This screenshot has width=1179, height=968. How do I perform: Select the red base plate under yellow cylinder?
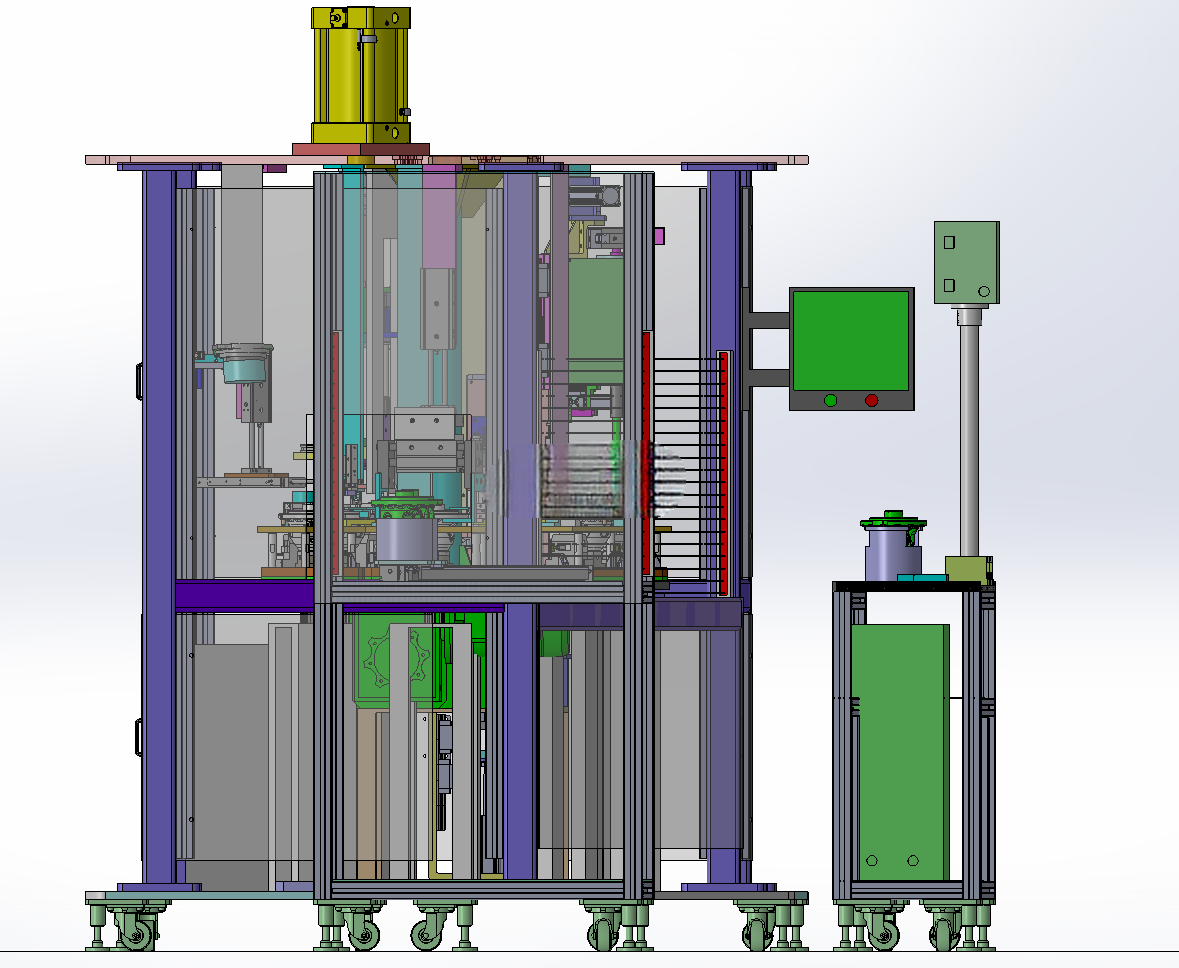(x=361, y=150)
